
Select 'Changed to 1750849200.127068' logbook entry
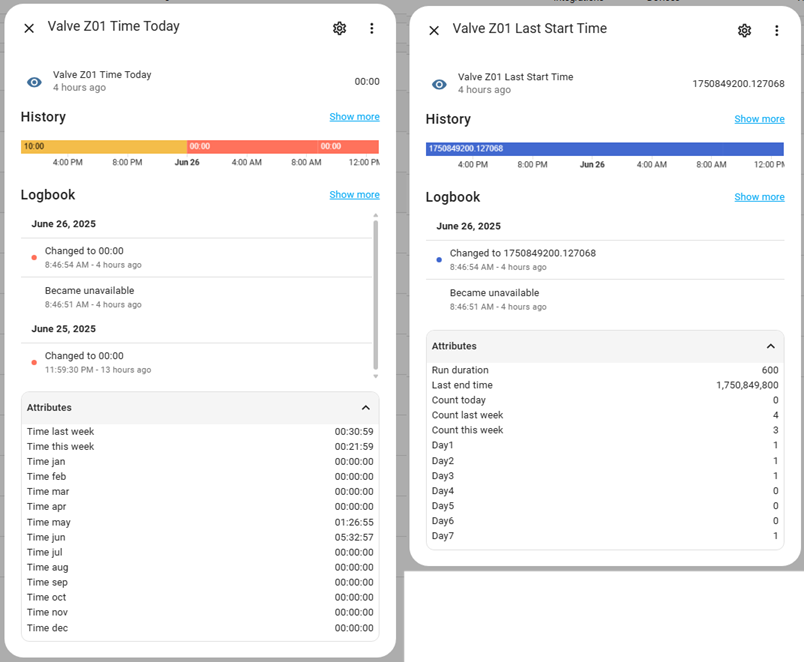tap(522, 259)
